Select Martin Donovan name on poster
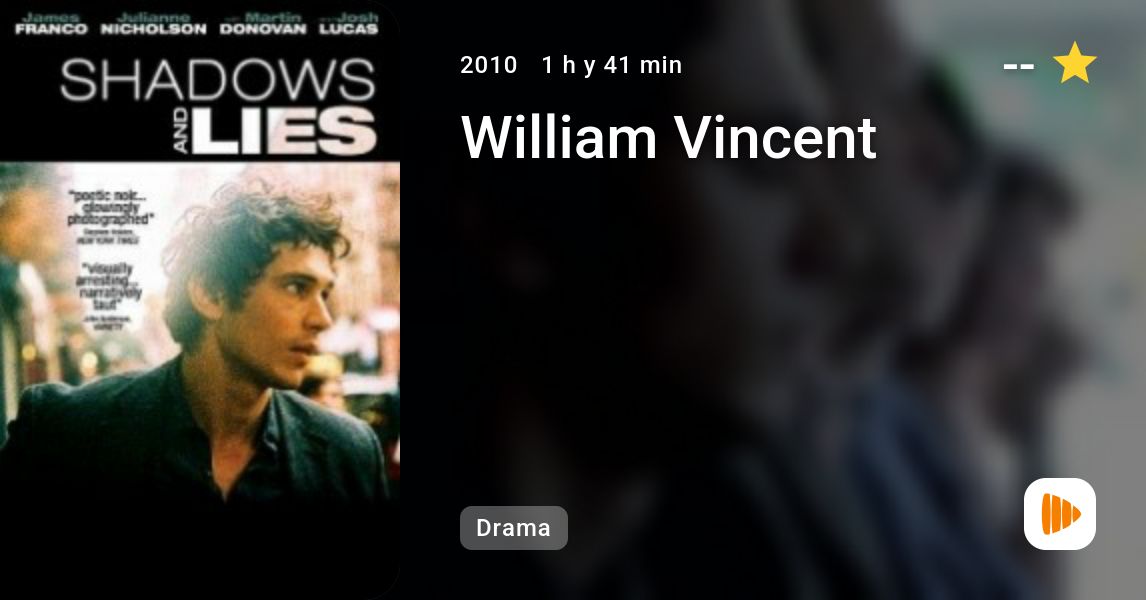Image resolution: width=1146 pixels, height=600 pixels. tap(263, 23)
